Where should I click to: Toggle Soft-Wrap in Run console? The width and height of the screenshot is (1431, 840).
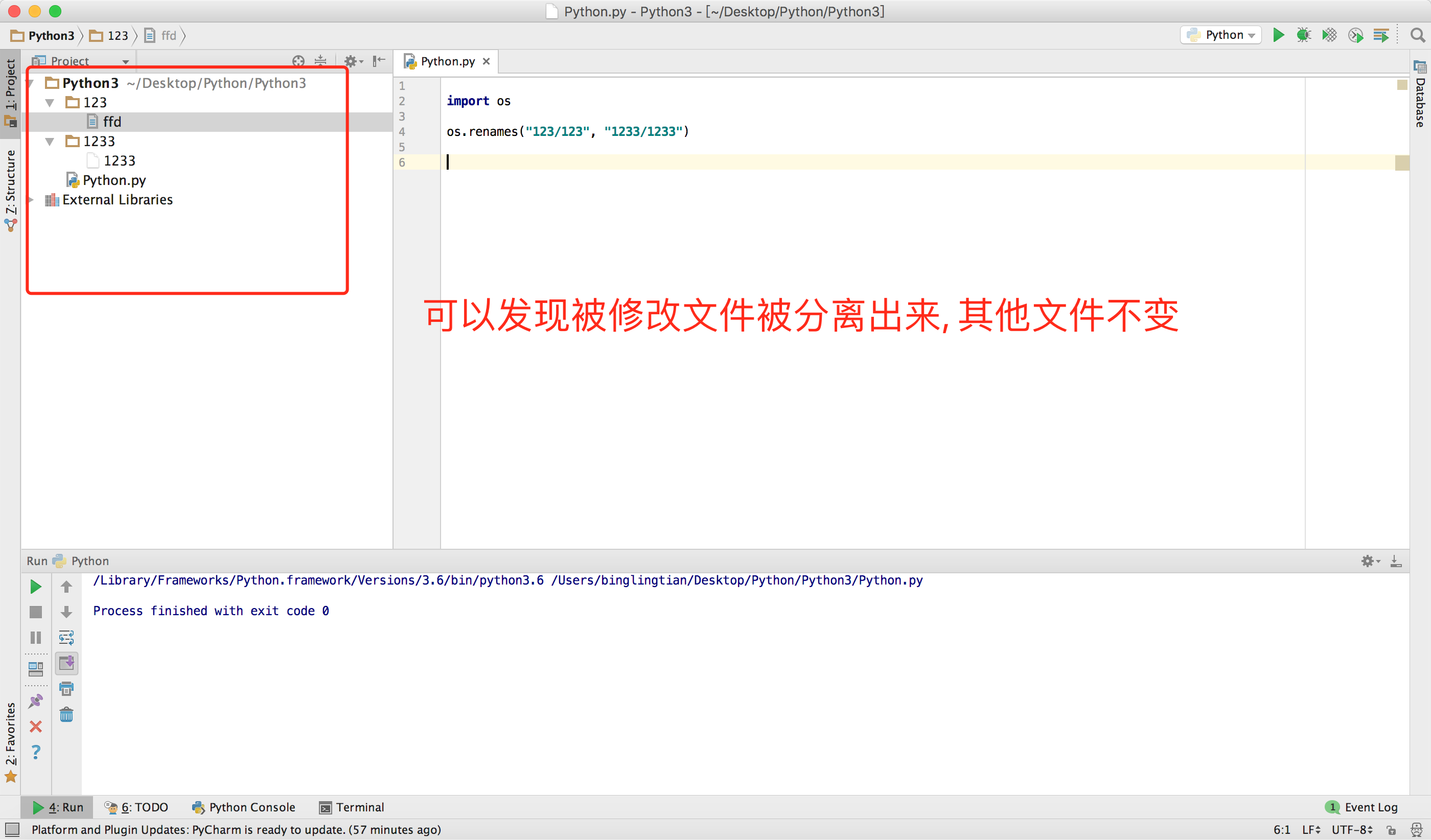pos(66,637)
